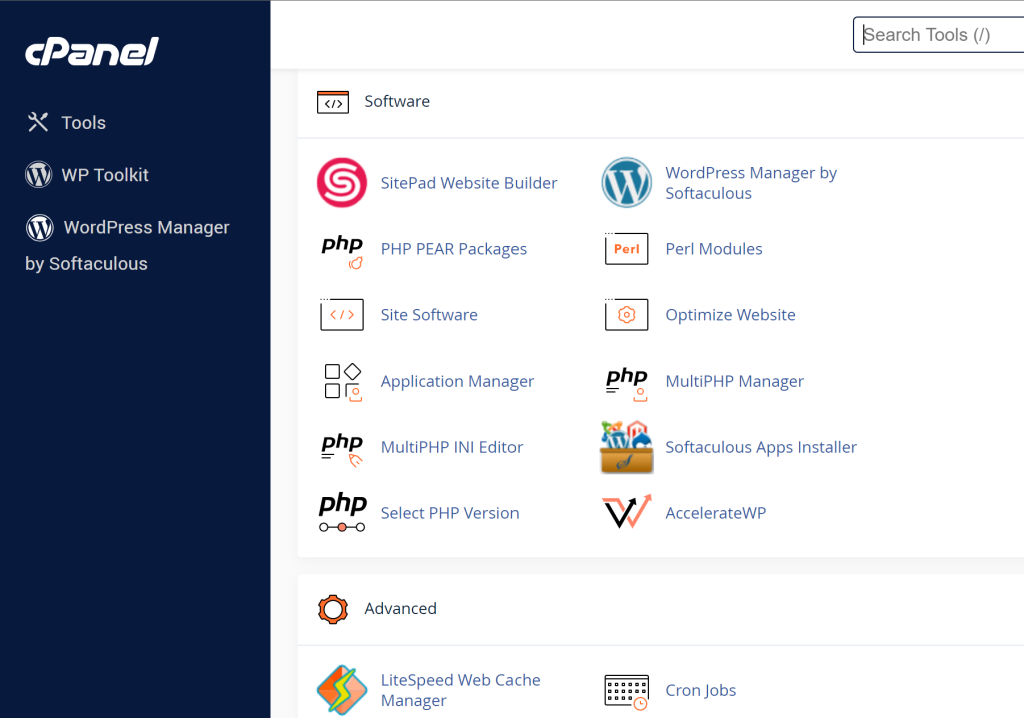The width and height of the screenshot is (1024, 718).
Task: Click the Advanced section gear icon
Action: pyautogui.click(x=333, y=610)
